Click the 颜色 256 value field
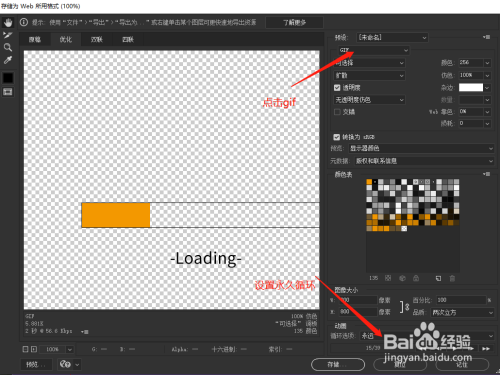Screen dimensions: 500x375 point(471,63)
